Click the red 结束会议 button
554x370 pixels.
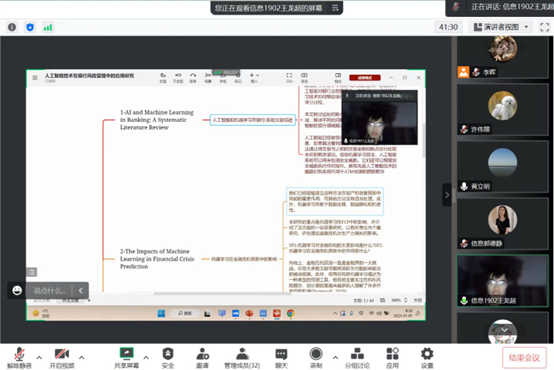pyautogui.click(x=524, y=358)
